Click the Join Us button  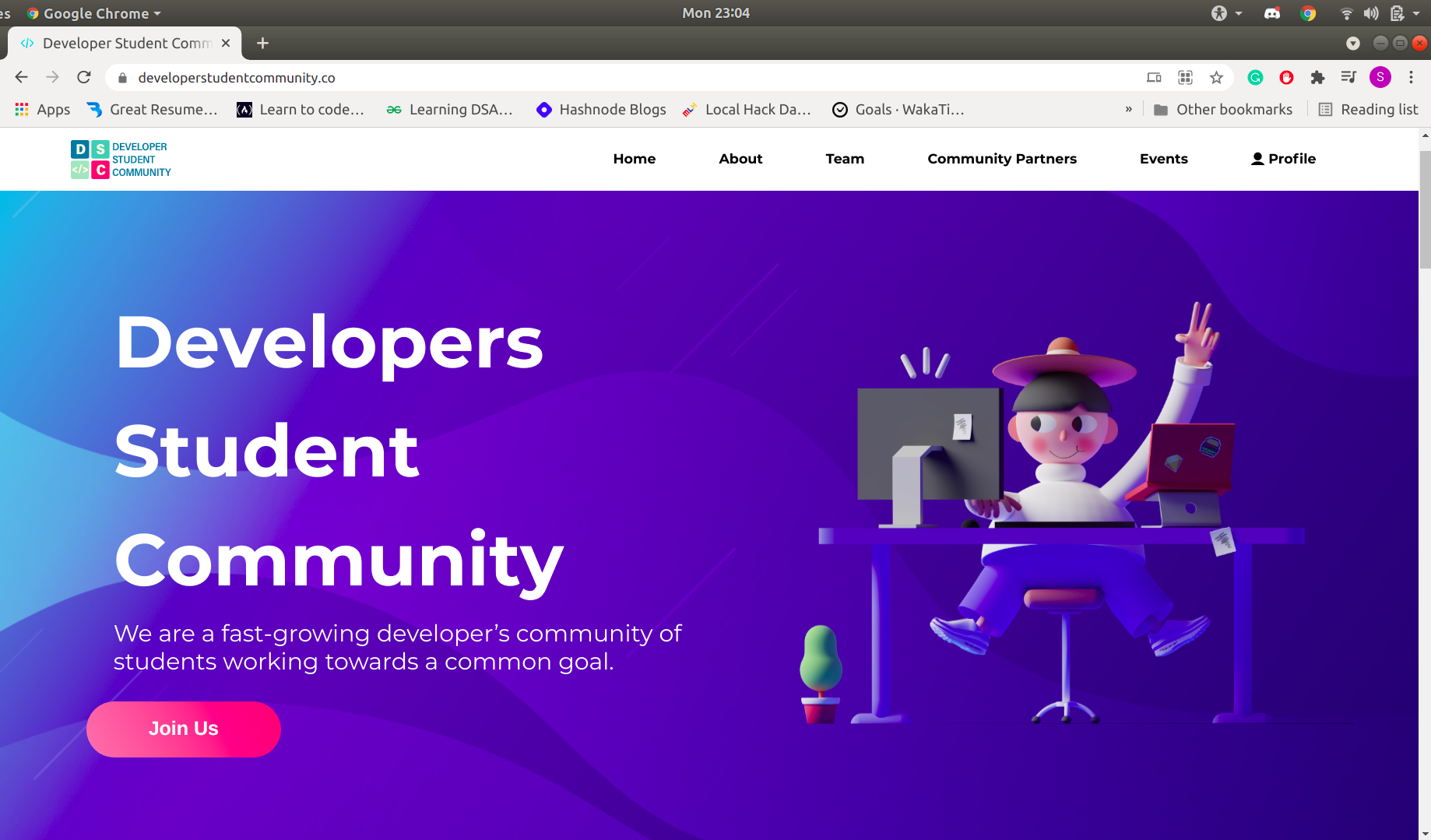[184, 729]
